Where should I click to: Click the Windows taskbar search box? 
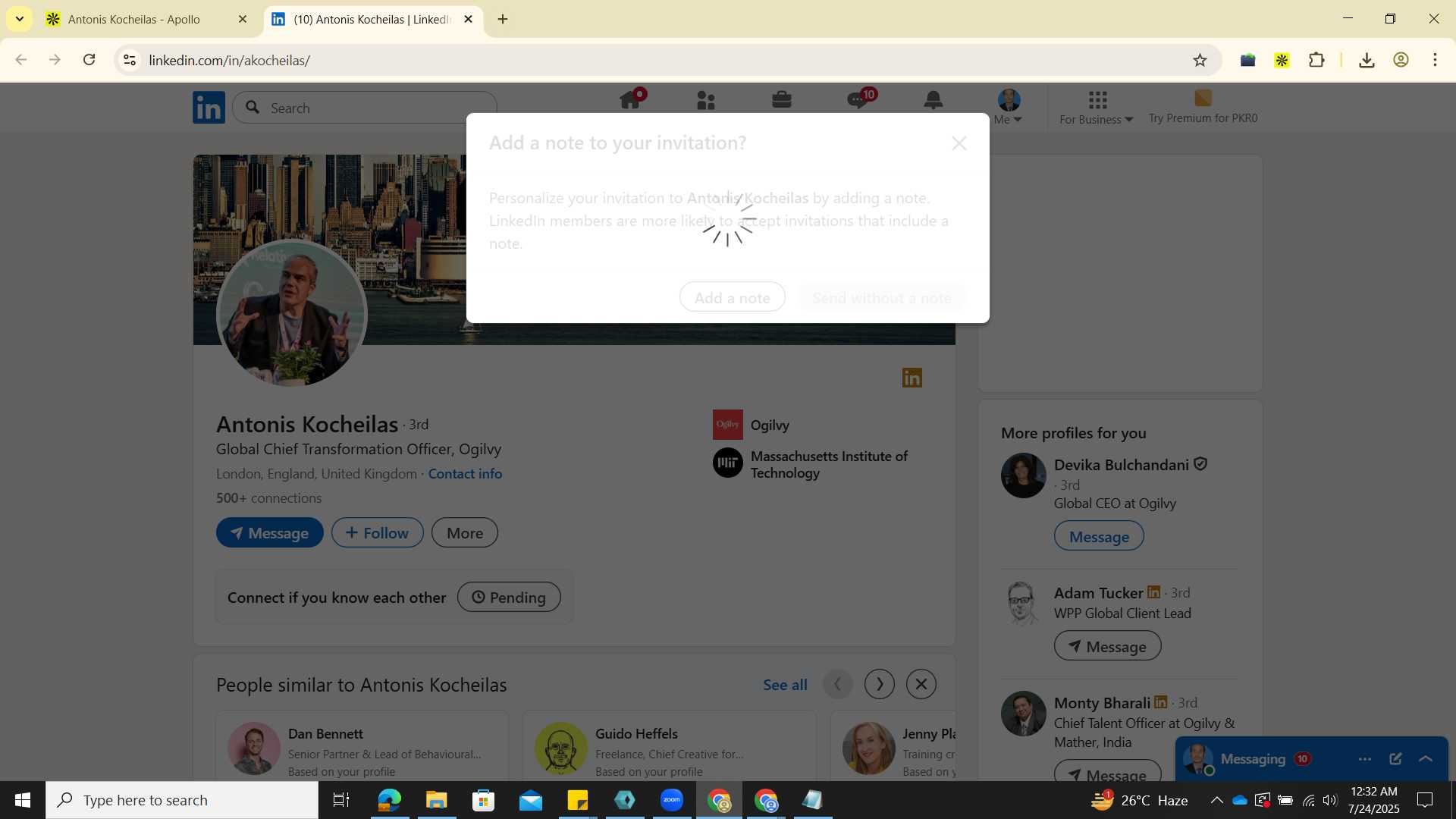coord(182,800)
